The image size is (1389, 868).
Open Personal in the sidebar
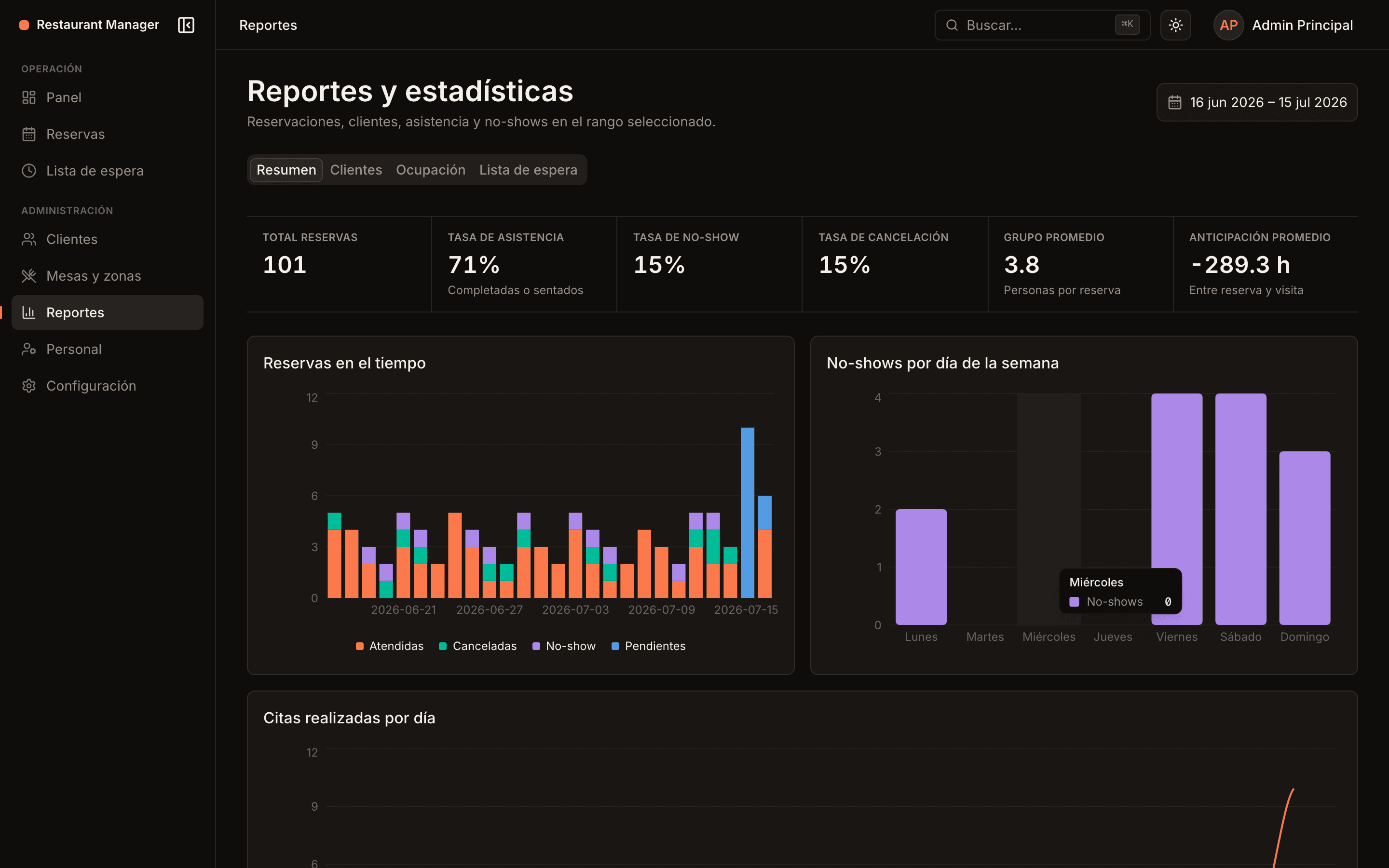pos(108,349)
